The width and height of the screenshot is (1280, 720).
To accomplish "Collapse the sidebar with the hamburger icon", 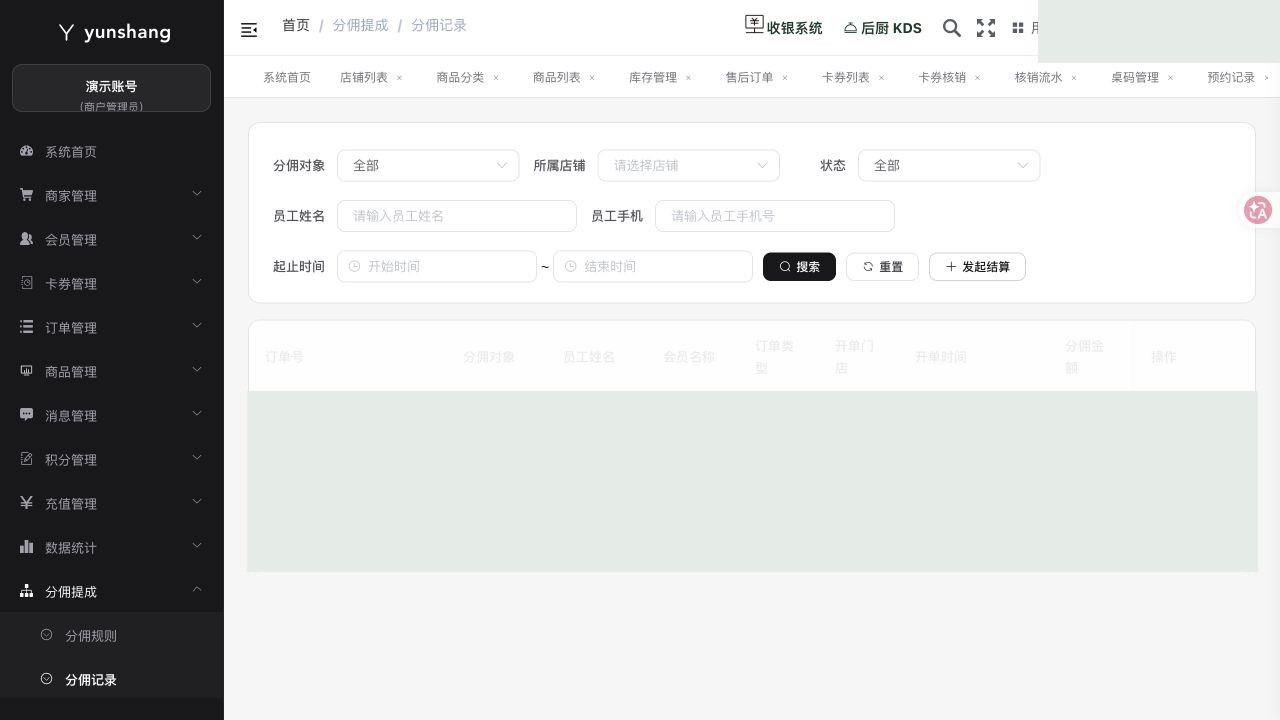I will 249,30.
